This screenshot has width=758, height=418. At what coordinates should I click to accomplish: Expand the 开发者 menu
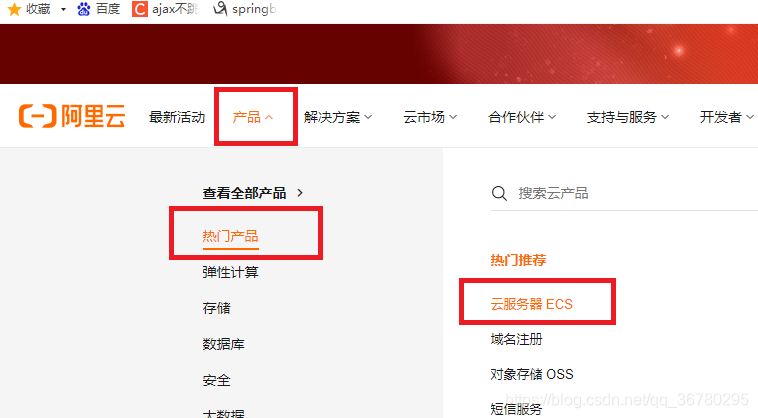tap(727, 117)
